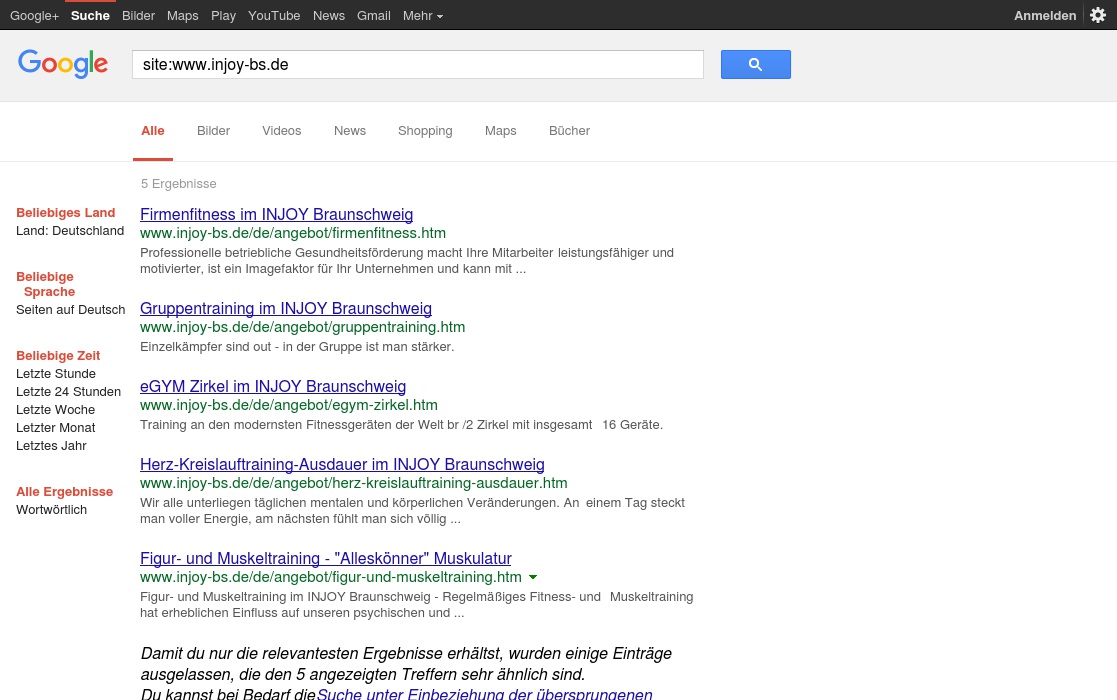Image resolution: width=1117 pixels, height=700 pixels.
Task: Enable the Wortwörtlich filter
Action: [51, 509]
